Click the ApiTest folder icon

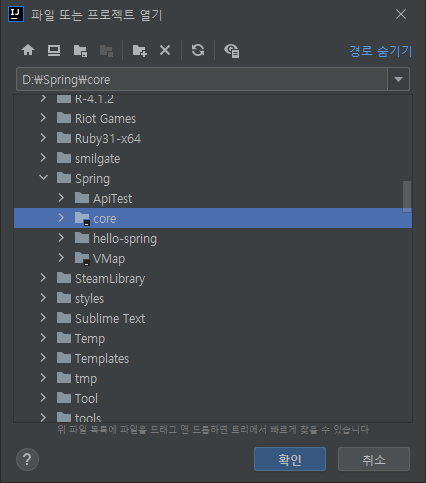(82, 198)
